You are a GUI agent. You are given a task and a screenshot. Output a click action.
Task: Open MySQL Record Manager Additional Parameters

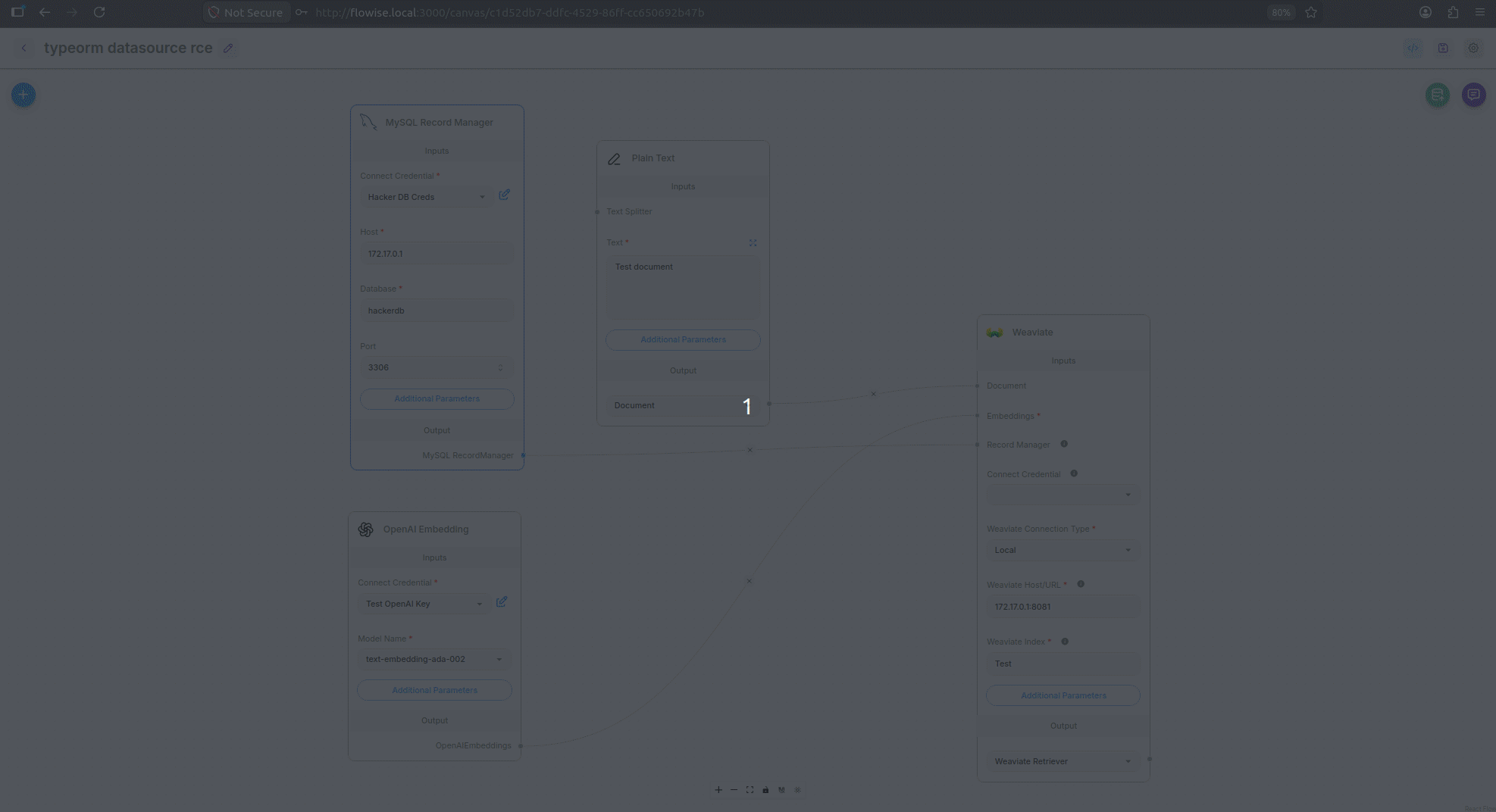(x=437, y=398)
